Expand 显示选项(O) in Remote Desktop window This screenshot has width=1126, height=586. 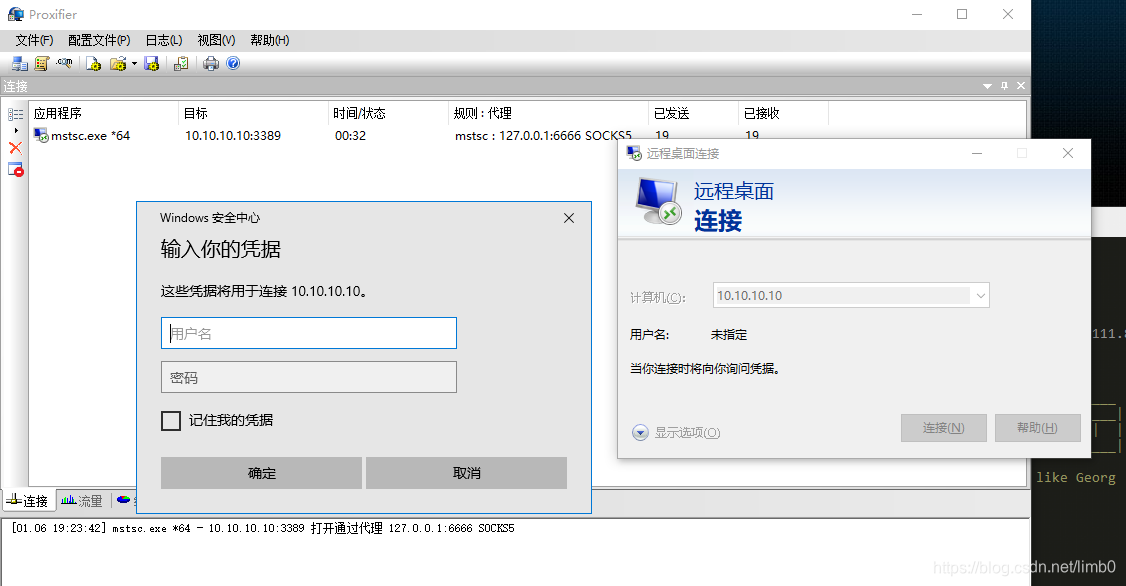676,432
